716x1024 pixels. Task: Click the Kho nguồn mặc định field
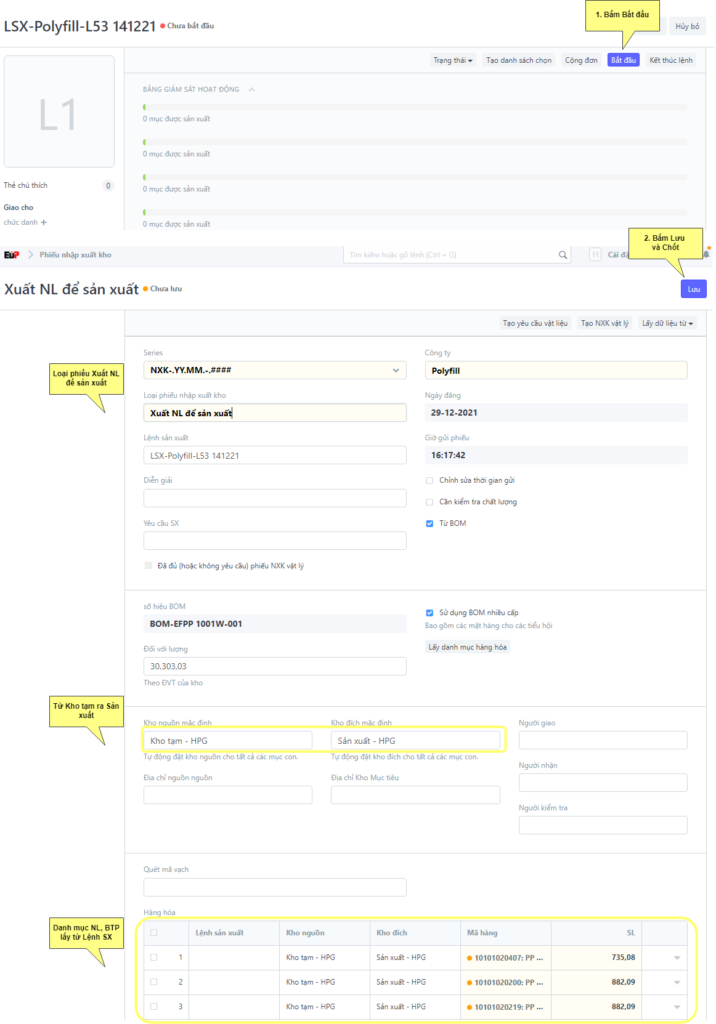click(x=228, y=740)
